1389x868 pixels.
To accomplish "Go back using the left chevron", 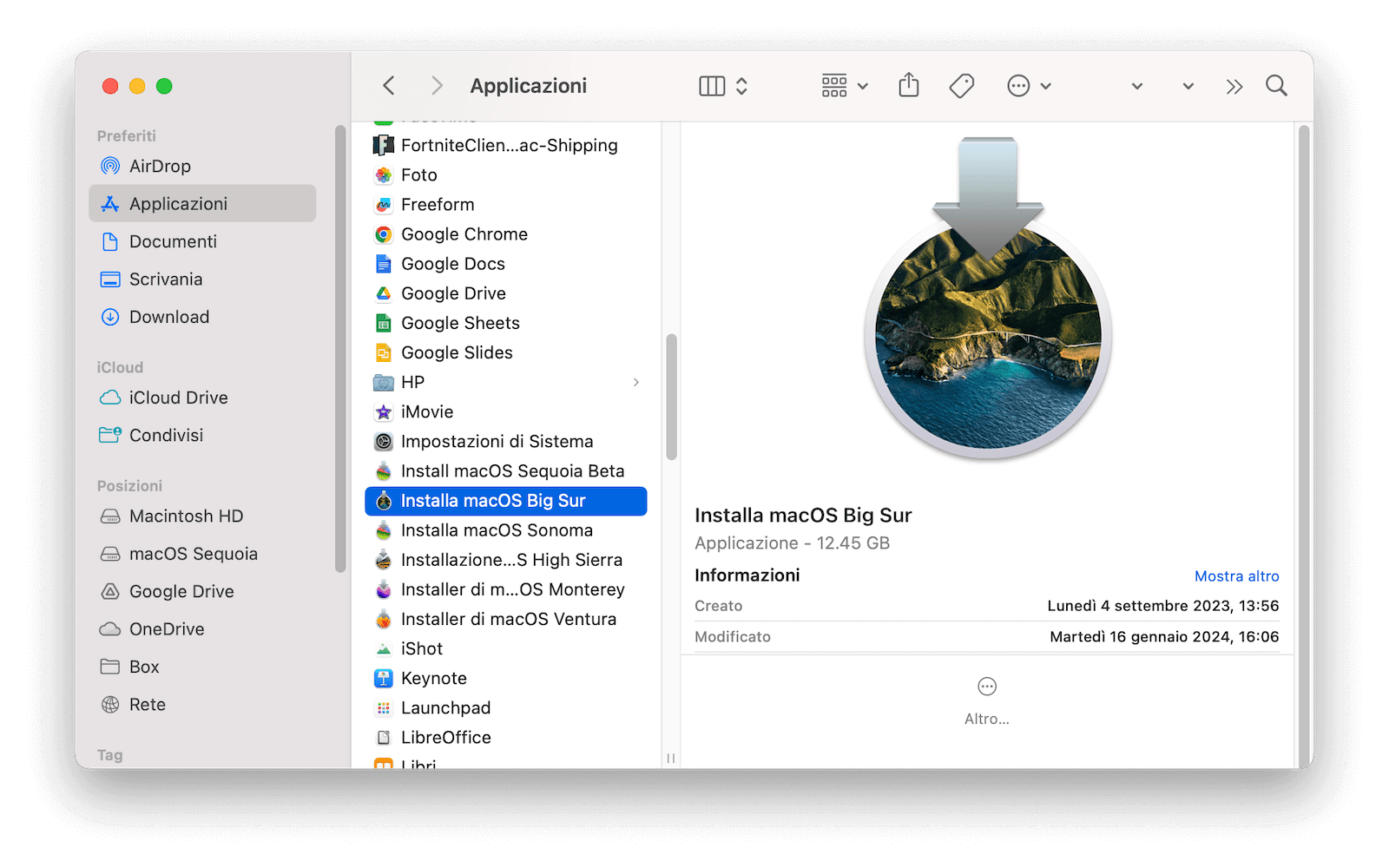I will [x=389, y=86].
